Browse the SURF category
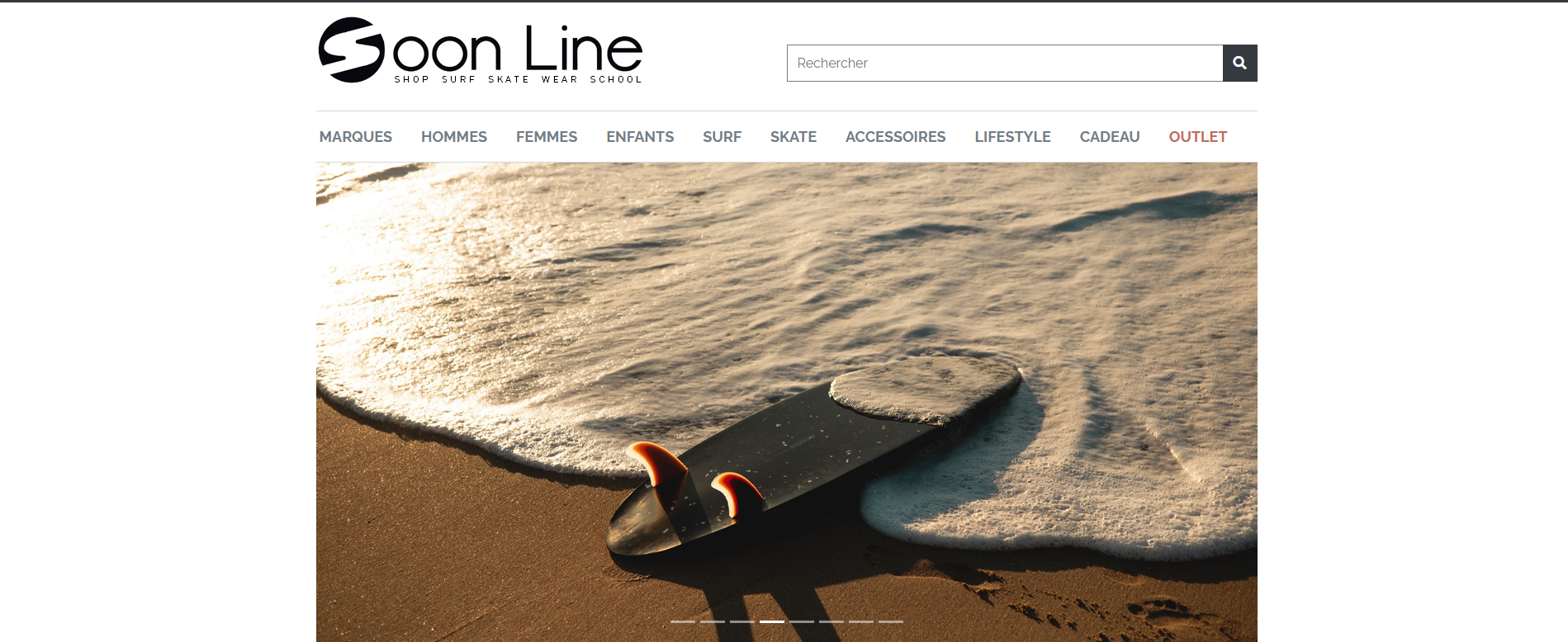The image size is (1568, 642). (722, 137)
